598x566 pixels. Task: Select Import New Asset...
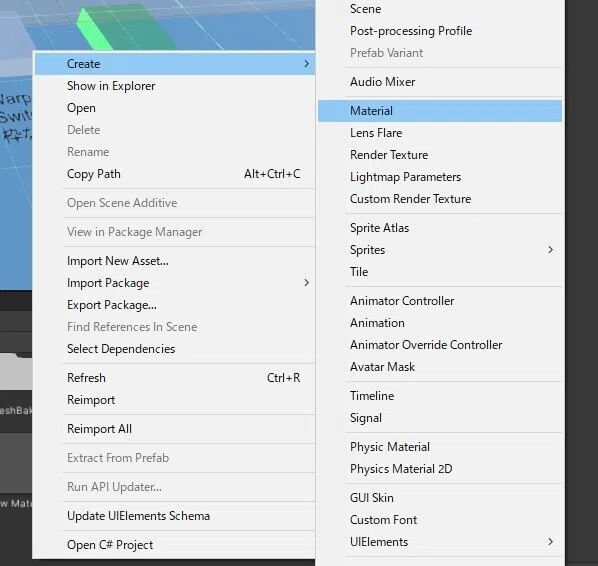[x=175, y=261]
